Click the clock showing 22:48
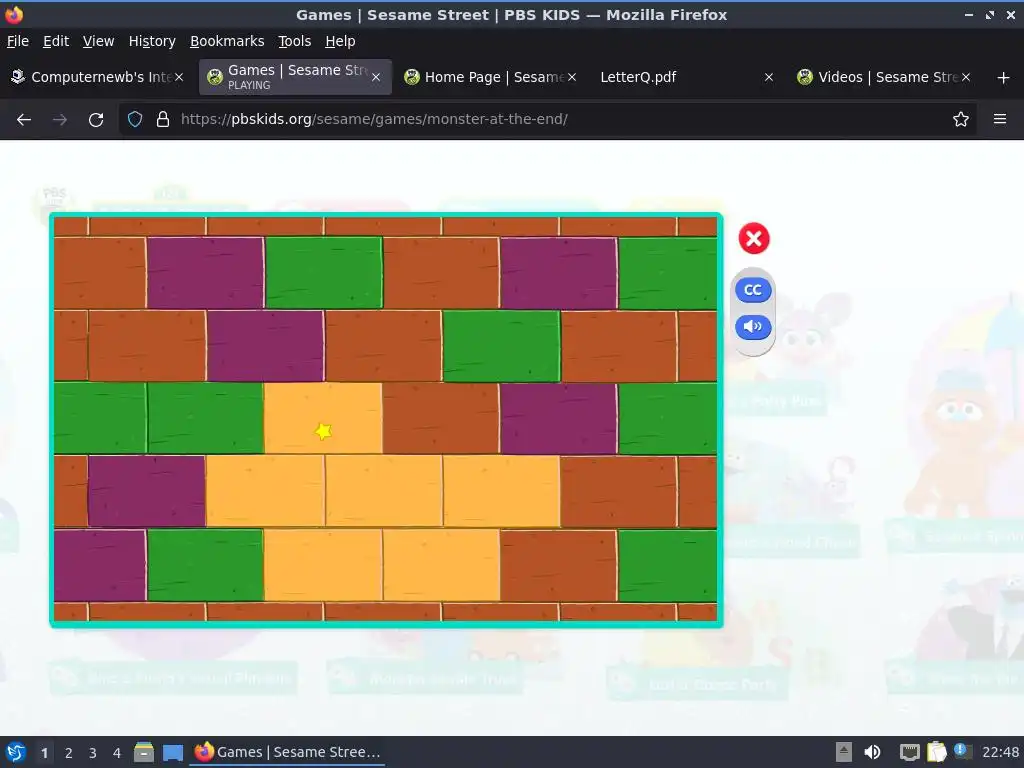This screenshot has height=768, width=1024. (1000, 752)
